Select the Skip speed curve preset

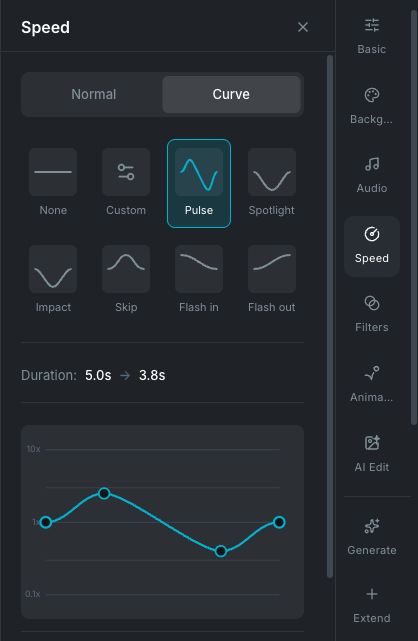tap(126, 280)
